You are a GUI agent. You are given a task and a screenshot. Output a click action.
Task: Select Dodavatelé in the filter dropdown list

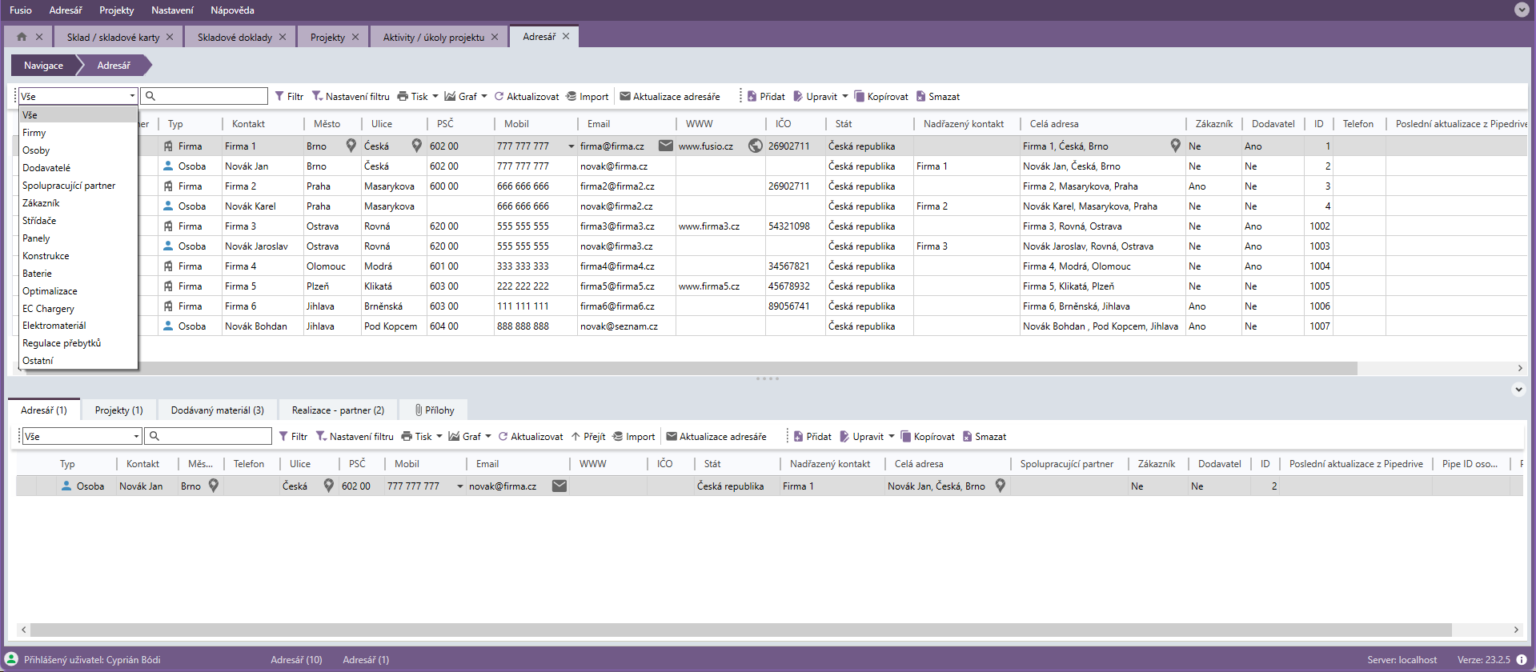click(78, 168)
